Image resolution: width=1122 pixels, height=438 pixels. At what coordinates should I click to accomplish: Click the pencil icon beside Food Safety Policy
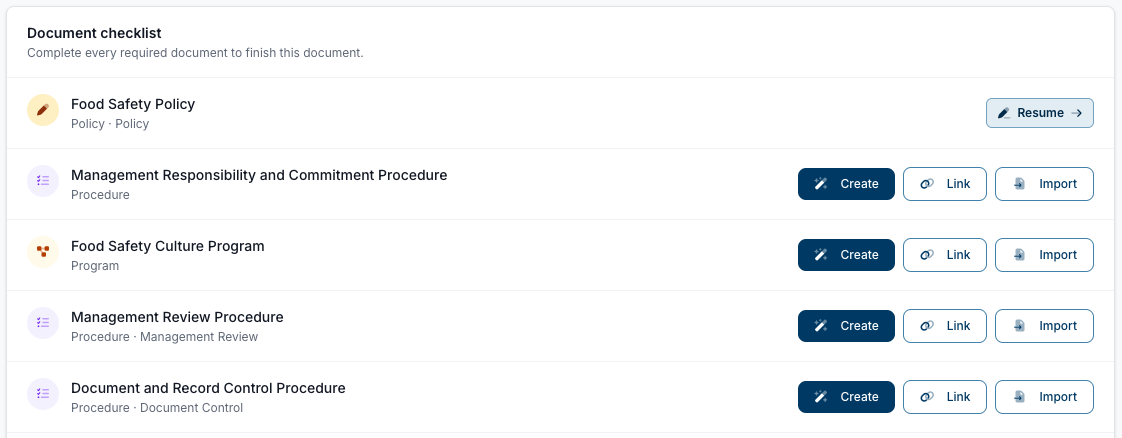click(x=43, y=110)
